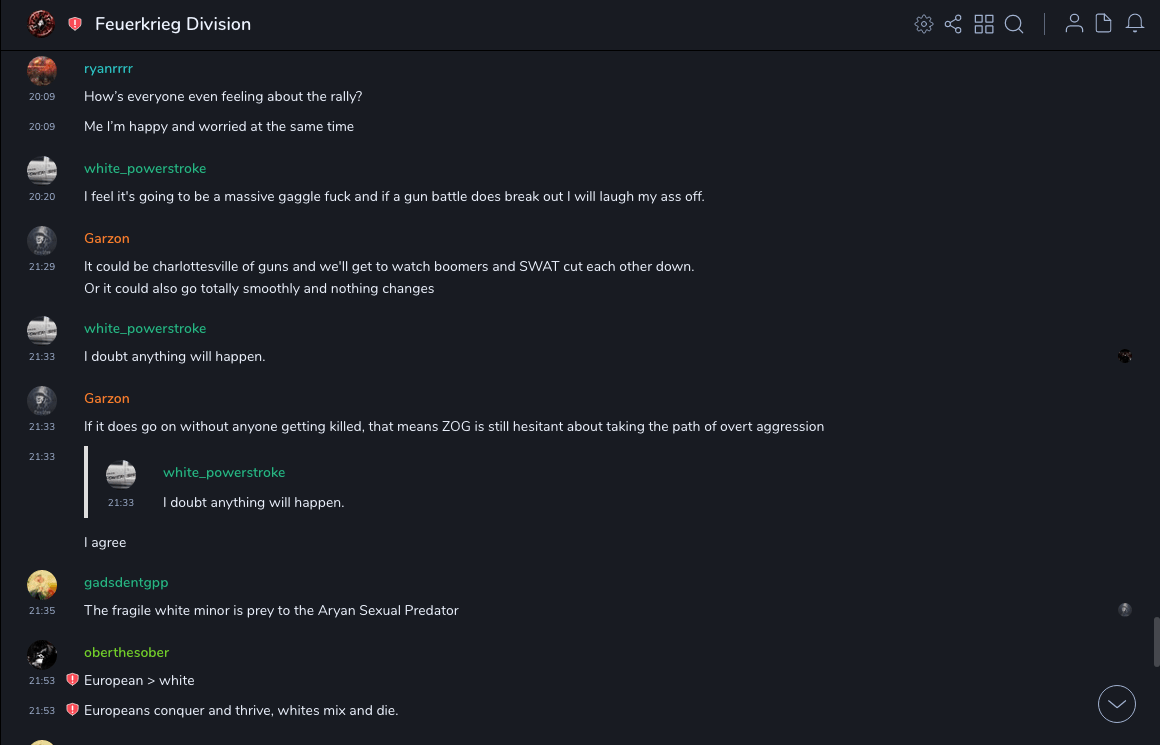Jump to latest messages with down-chevron button
The image size is (1160, 745).
(x=1117, y=704)
